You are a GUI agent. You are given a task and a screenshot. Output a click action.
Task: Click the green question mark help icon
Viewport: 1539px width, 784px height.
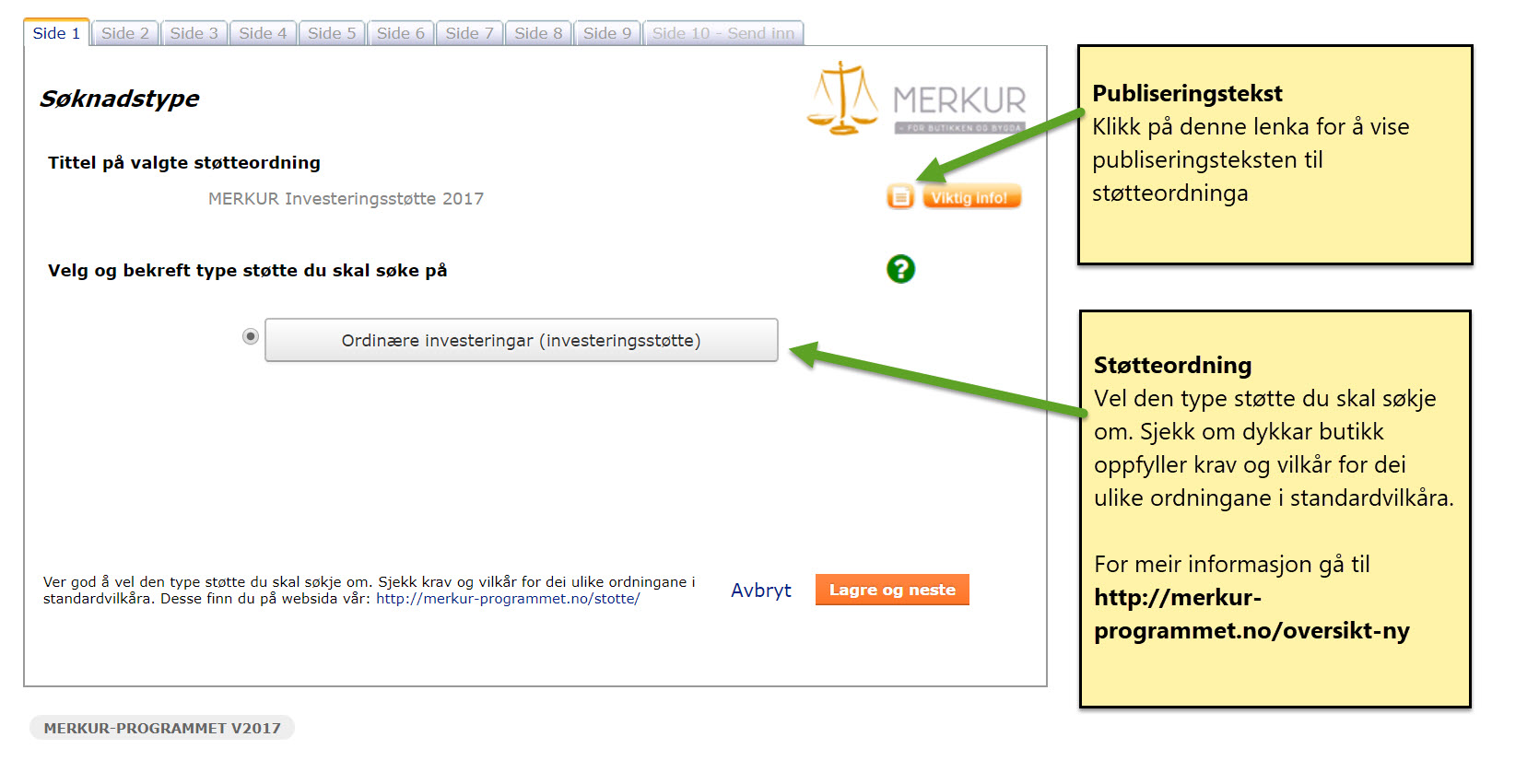pyautogui.click(x=900, y=269)
